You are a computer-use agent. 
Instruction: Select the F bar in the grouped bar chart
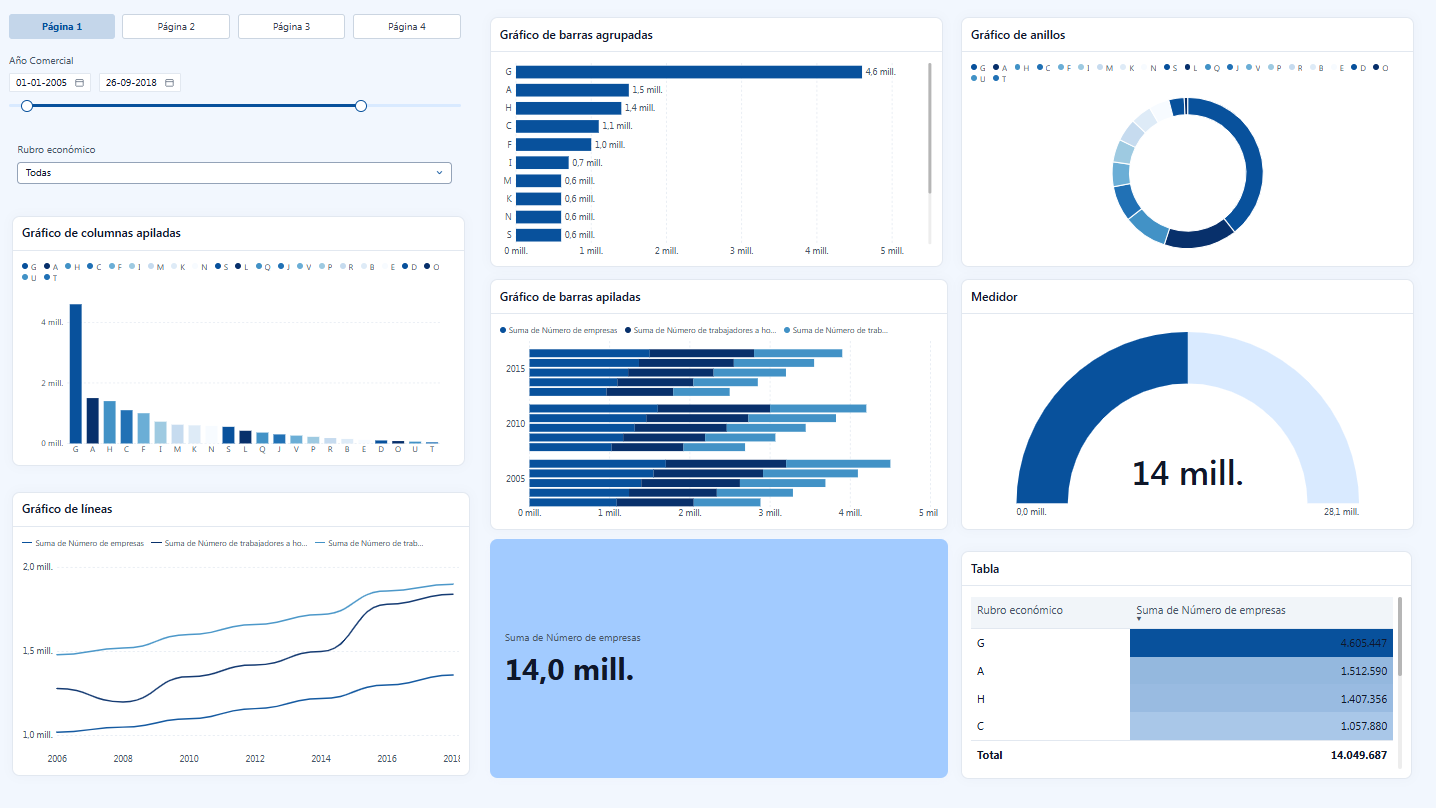point(553,144)
